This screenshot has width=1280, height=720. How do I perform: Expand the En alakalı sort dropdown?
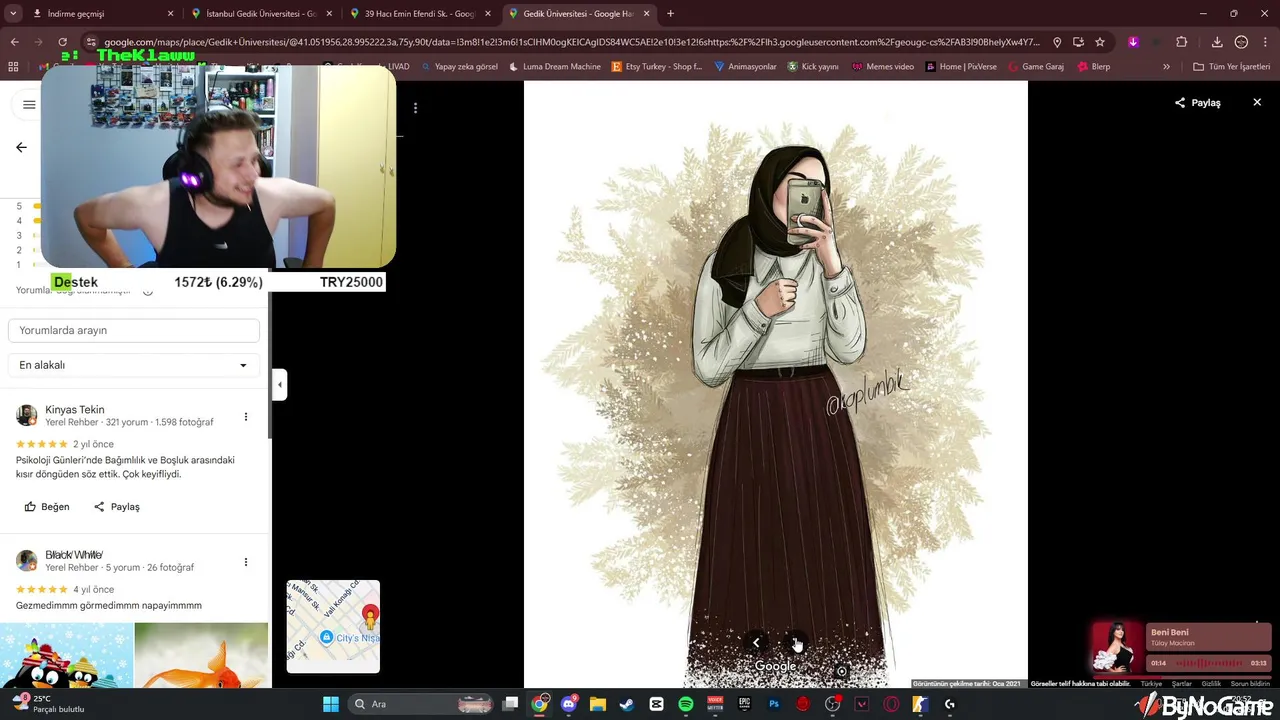coord(134,365)
